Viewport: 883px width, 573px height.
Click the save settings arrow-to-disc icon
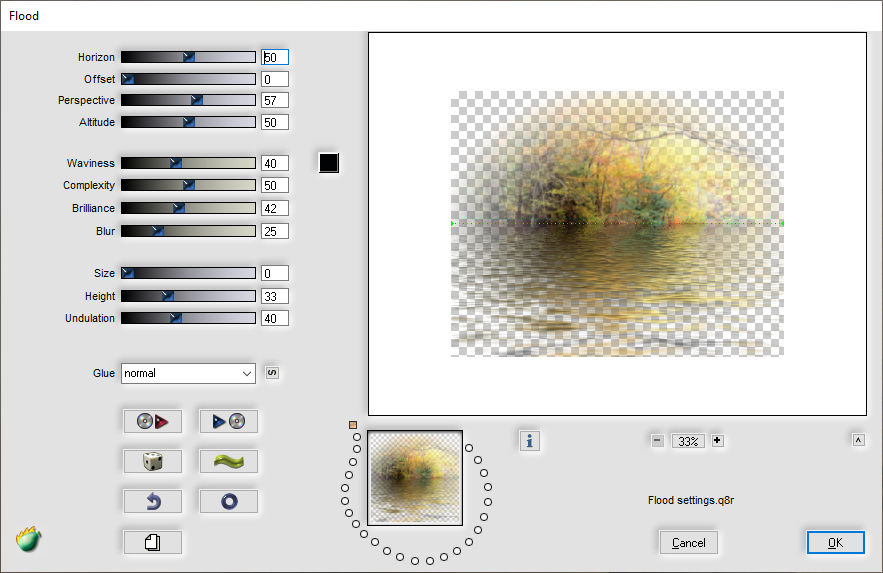pyautogui.click(x=229, y=421)
